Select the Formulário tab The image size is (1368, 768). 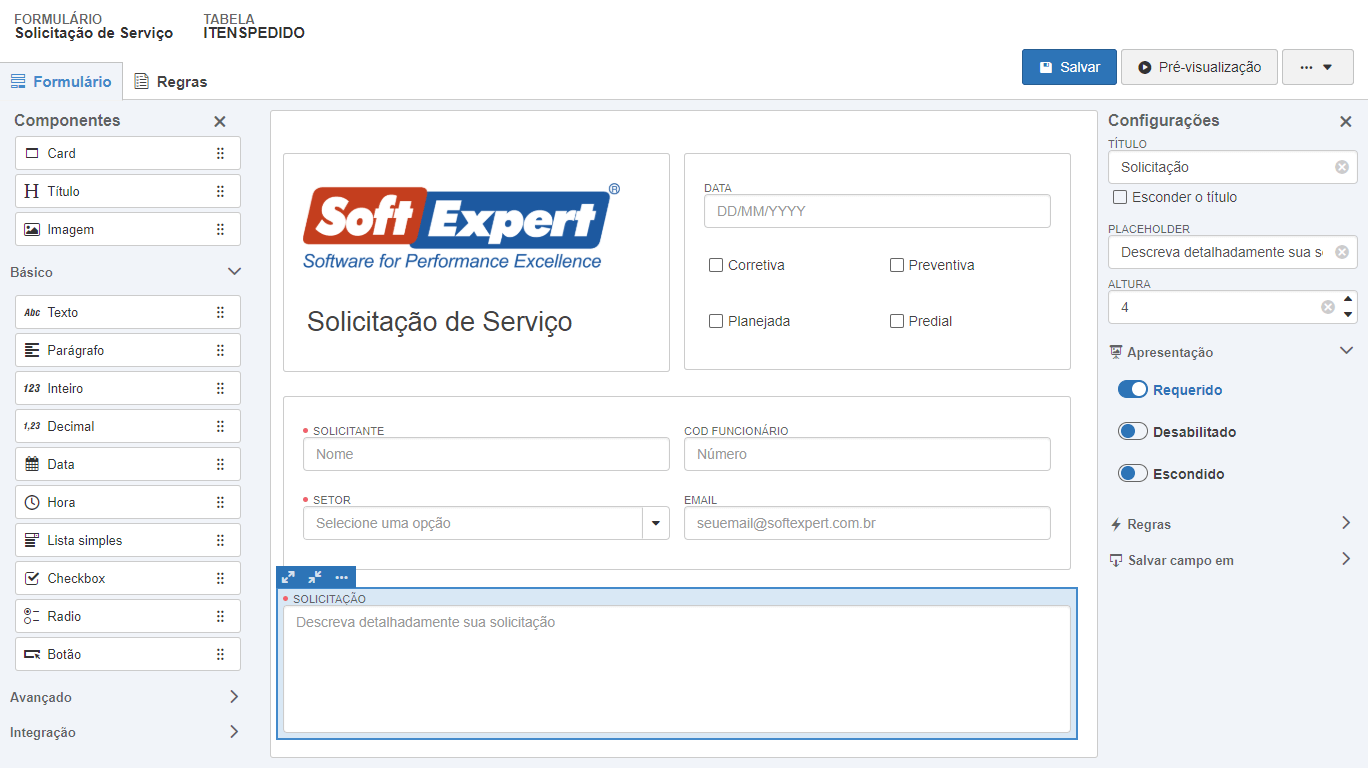[61, 82]
